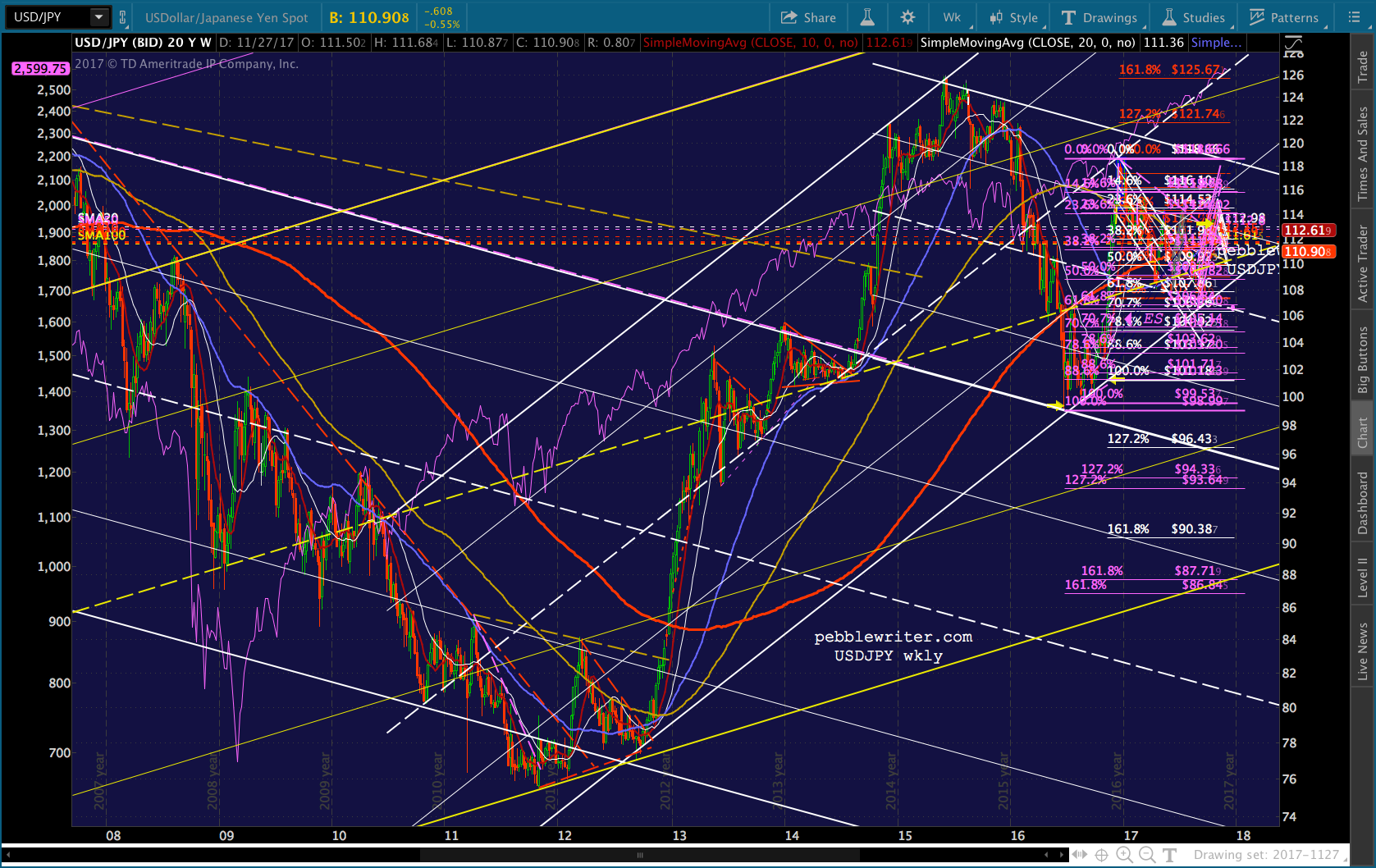Open the Times And Sales side tab
1376x868 pixels.
click(x=1363, y=154)
